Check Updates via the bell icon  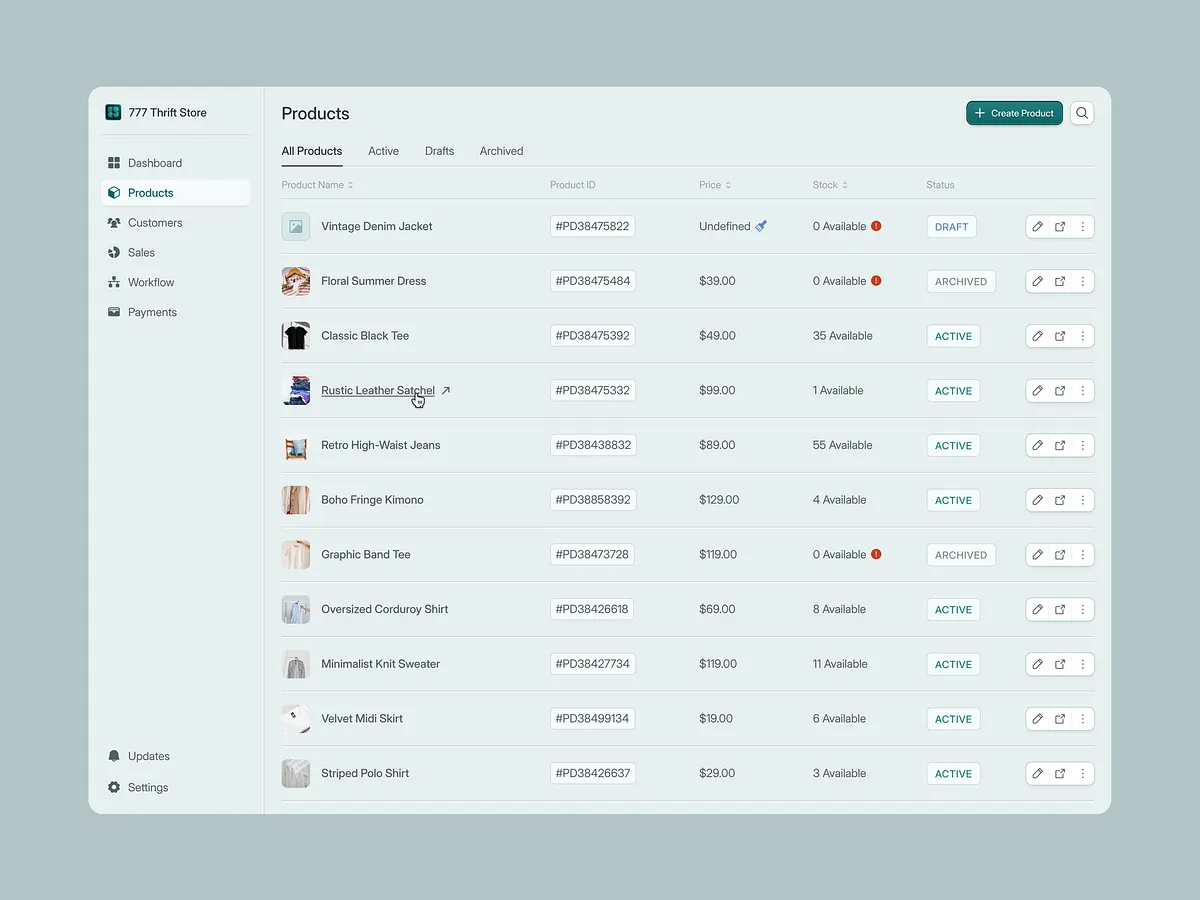(x=113, y=756)
